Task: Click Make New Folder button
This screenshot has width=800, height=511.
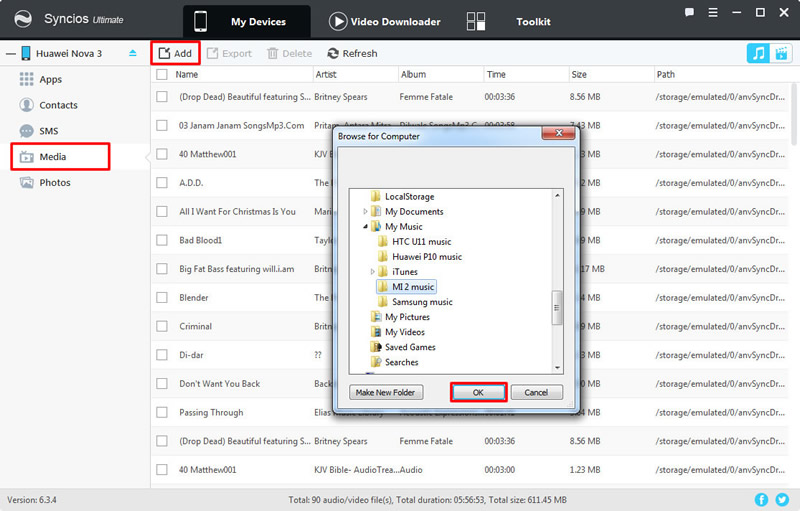Action: (x=386, y=392)
